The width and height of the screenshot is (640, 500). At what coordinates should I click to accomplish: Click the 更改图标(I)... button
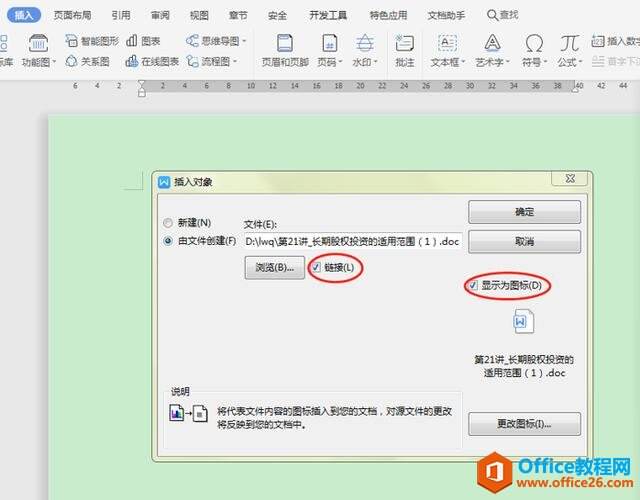tap(524, 424)
